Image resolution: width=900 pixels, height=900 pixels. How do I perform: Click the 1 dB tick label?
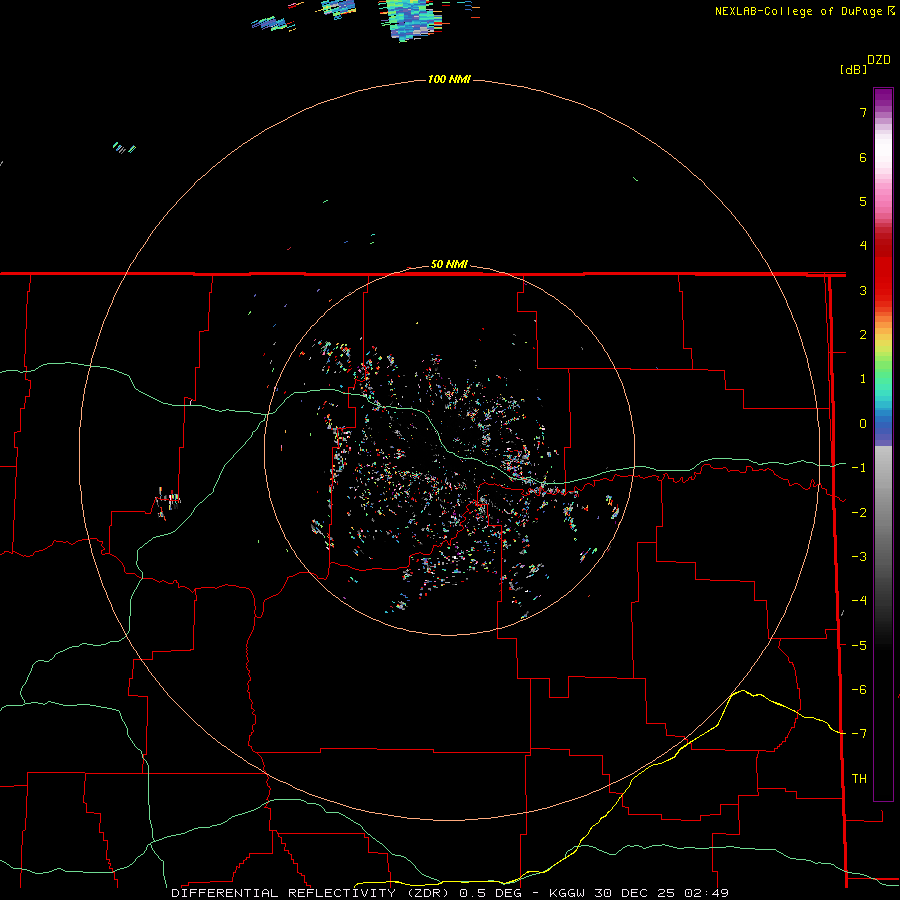point(863,379)
